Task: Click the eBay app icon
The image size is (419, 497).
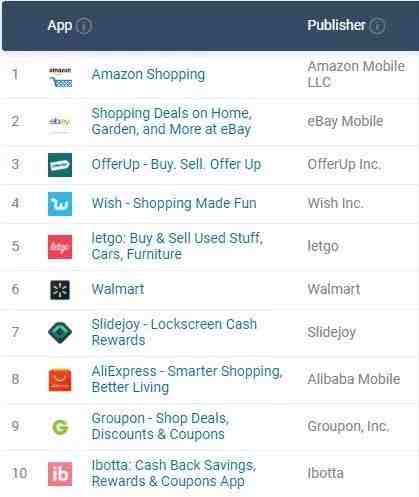Action: pyautogui.click(x=60, y=122)
